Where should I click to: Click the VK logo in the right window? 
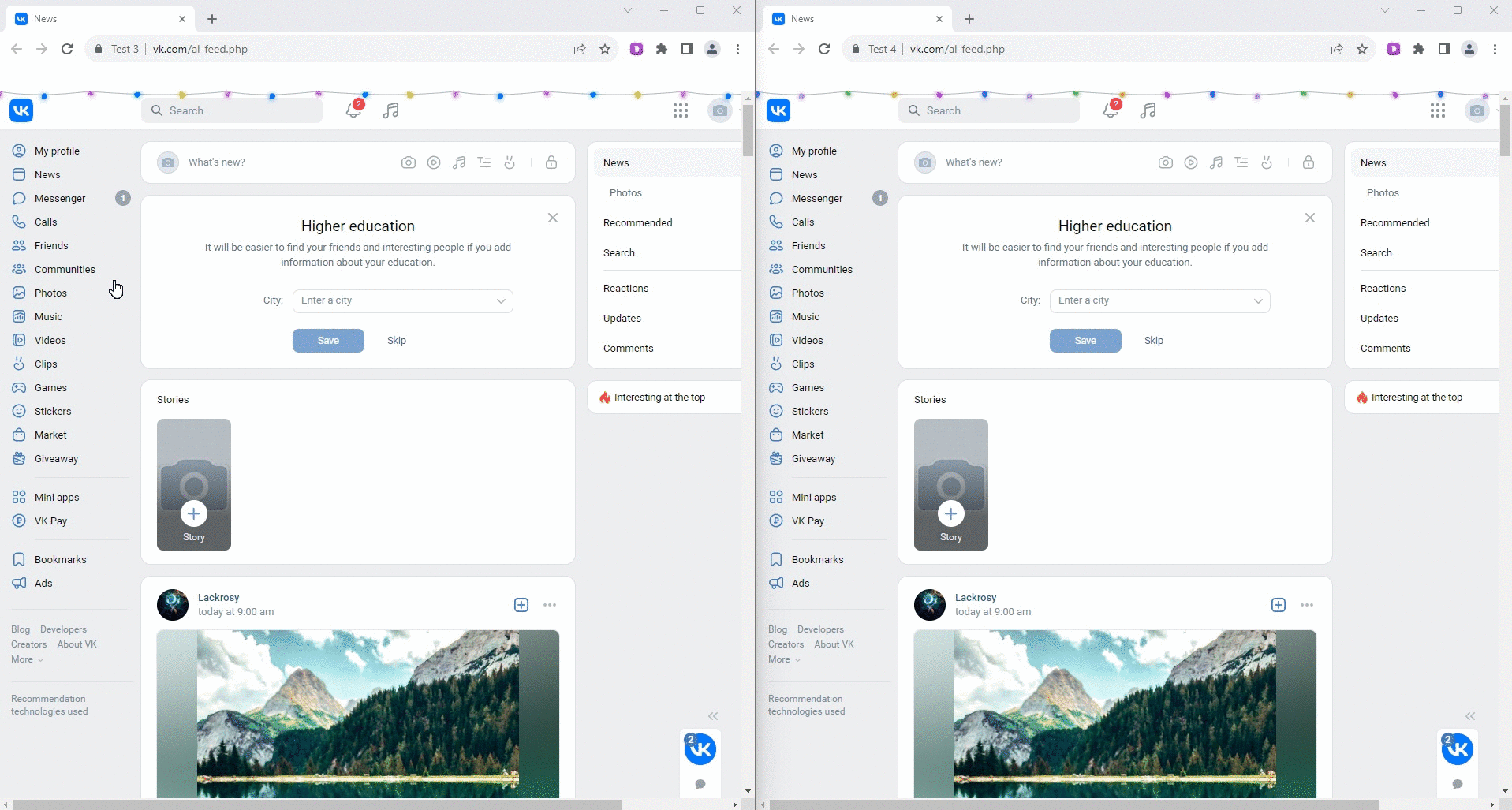pyautogui.click(x=778, y=110)
